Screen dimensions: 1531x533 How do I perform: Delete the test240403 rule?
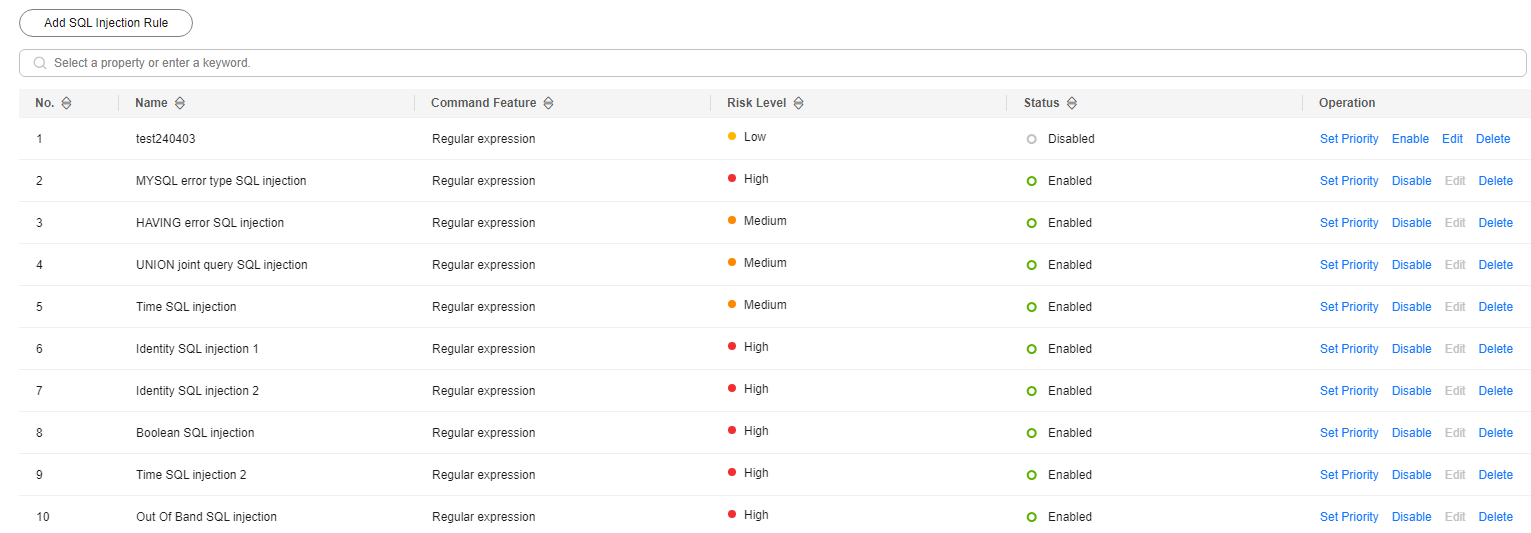point(1493,139)
